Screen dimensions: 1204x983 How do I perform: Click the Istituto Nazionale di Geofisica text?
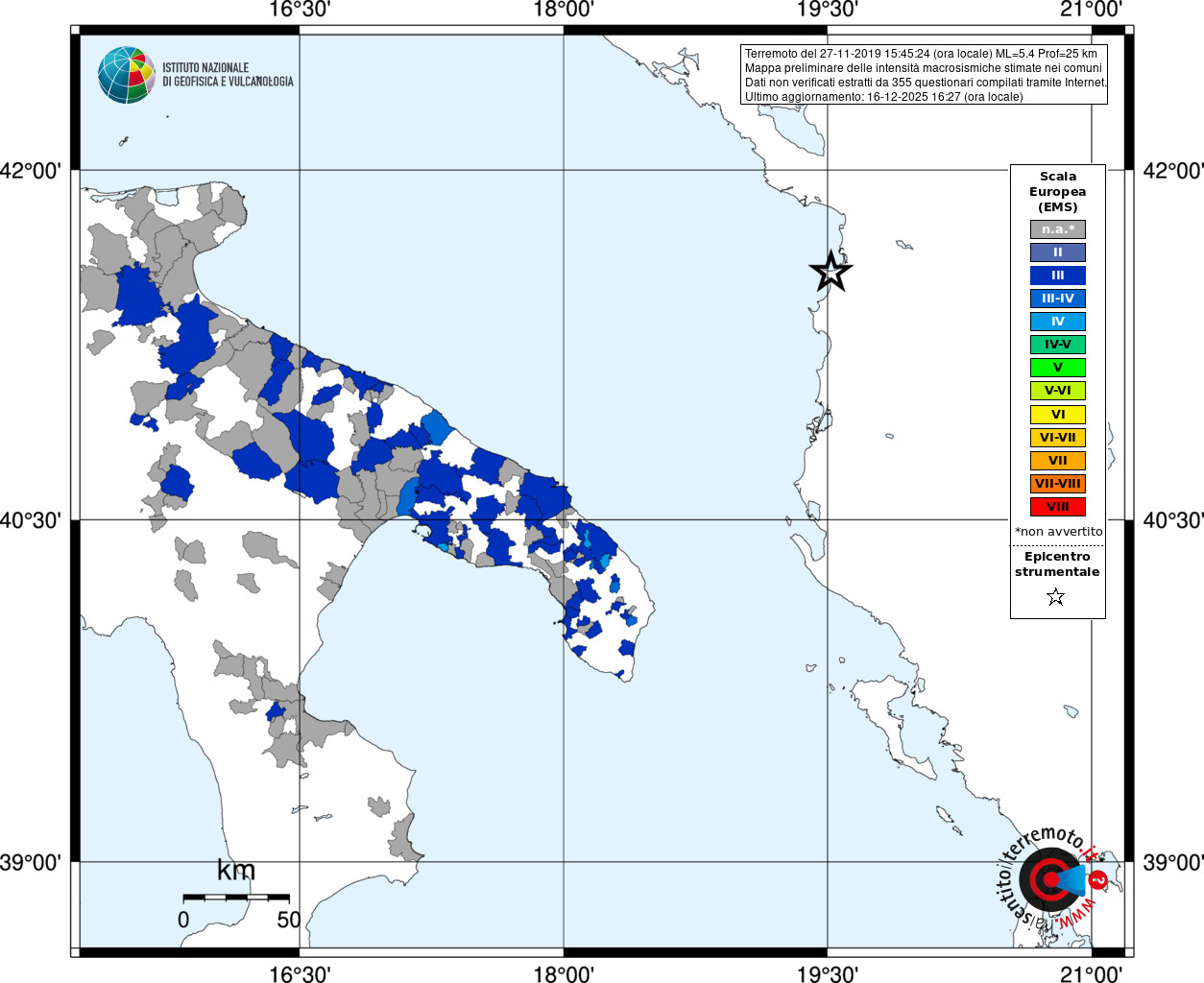click(228, 75)
